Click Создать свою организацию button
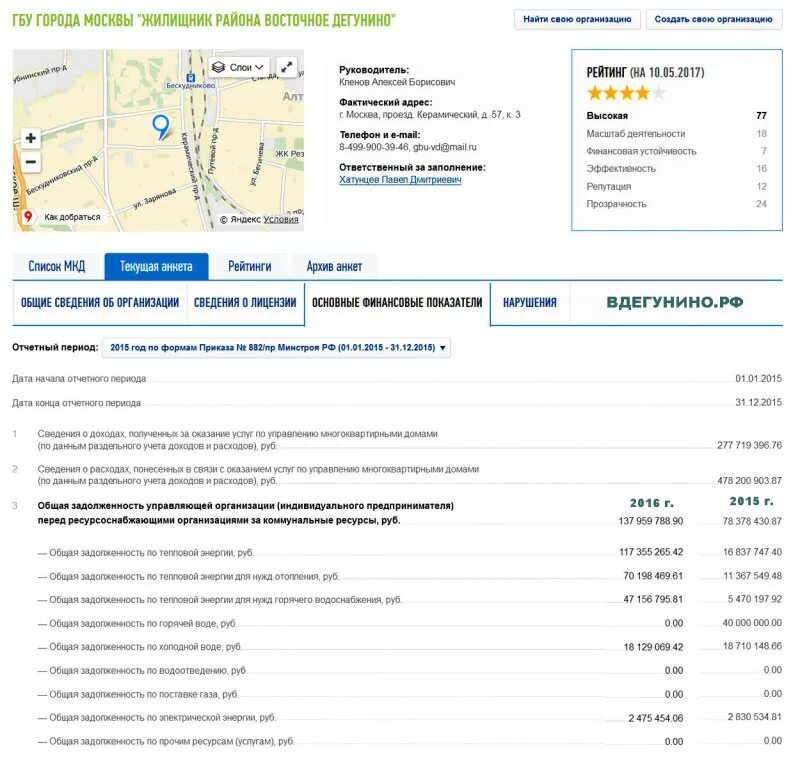 (x=713, y=19)
